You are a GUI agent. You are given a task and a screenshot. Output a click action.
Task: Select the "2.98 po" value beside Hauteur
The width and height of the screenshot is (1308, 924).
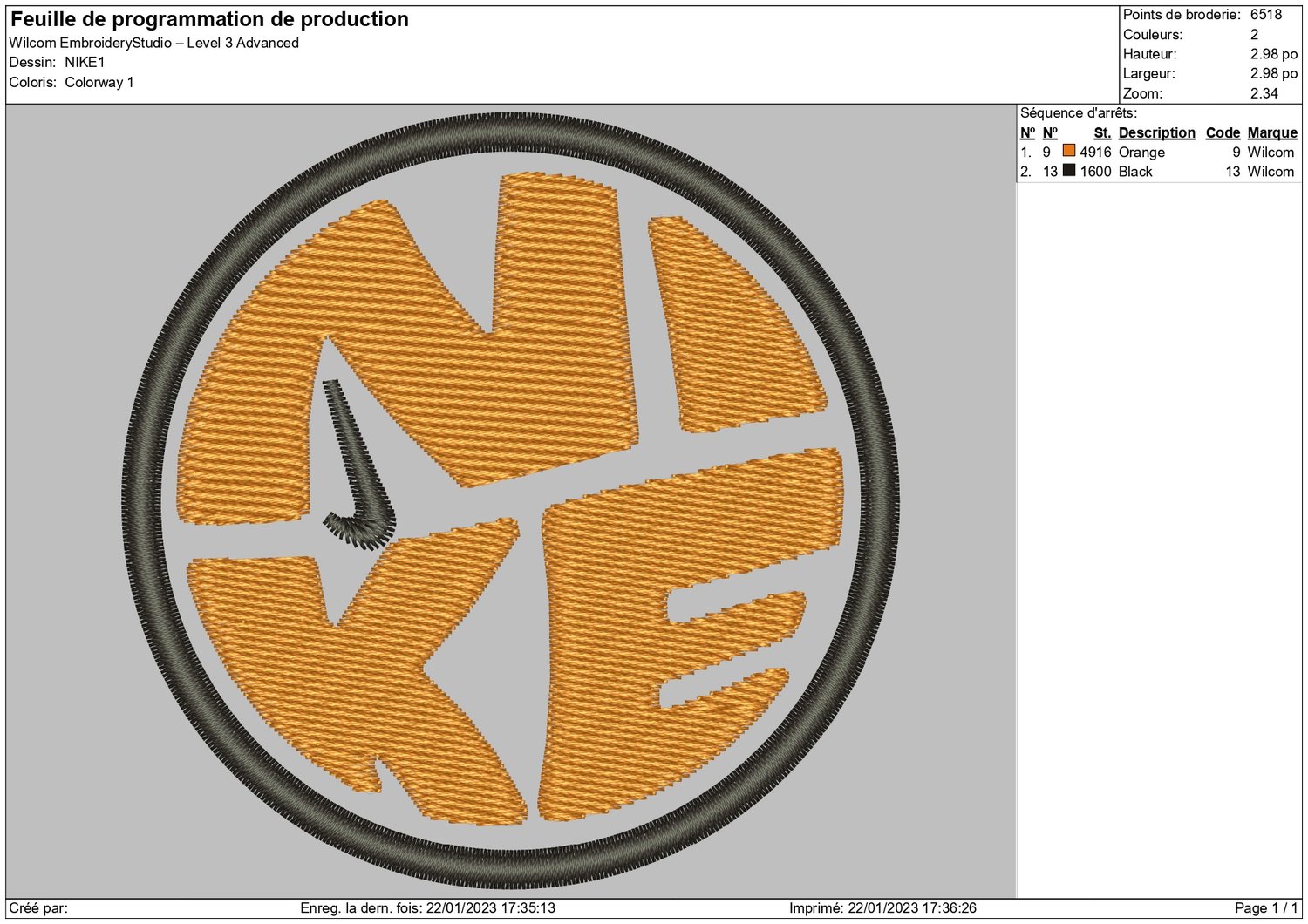pos(1274,54)
